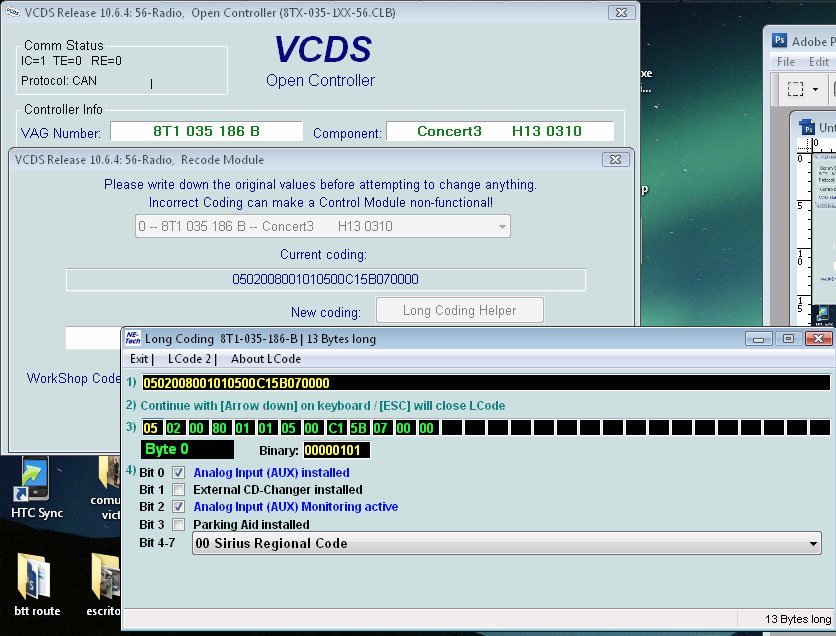Close the Recode Module dialog
The image size is (836, 636).
pos(615,159)
